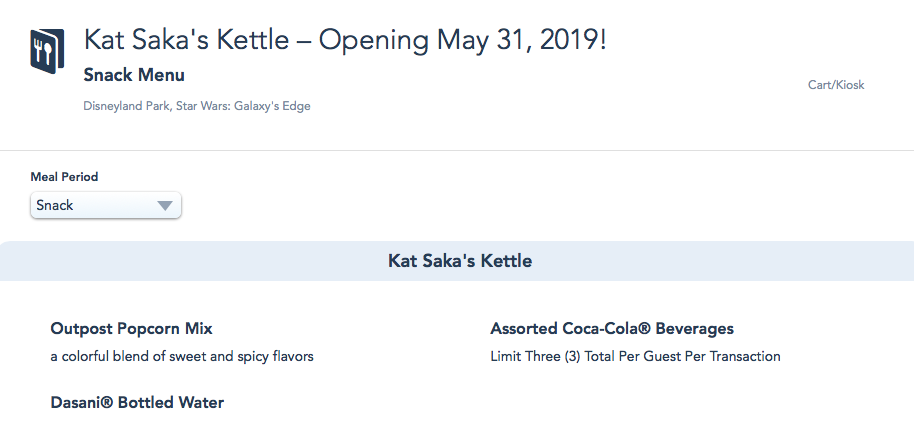Select the 'Dasani® Bottled Water' item
The image size is (914, 442).
[x=137, y=402]
